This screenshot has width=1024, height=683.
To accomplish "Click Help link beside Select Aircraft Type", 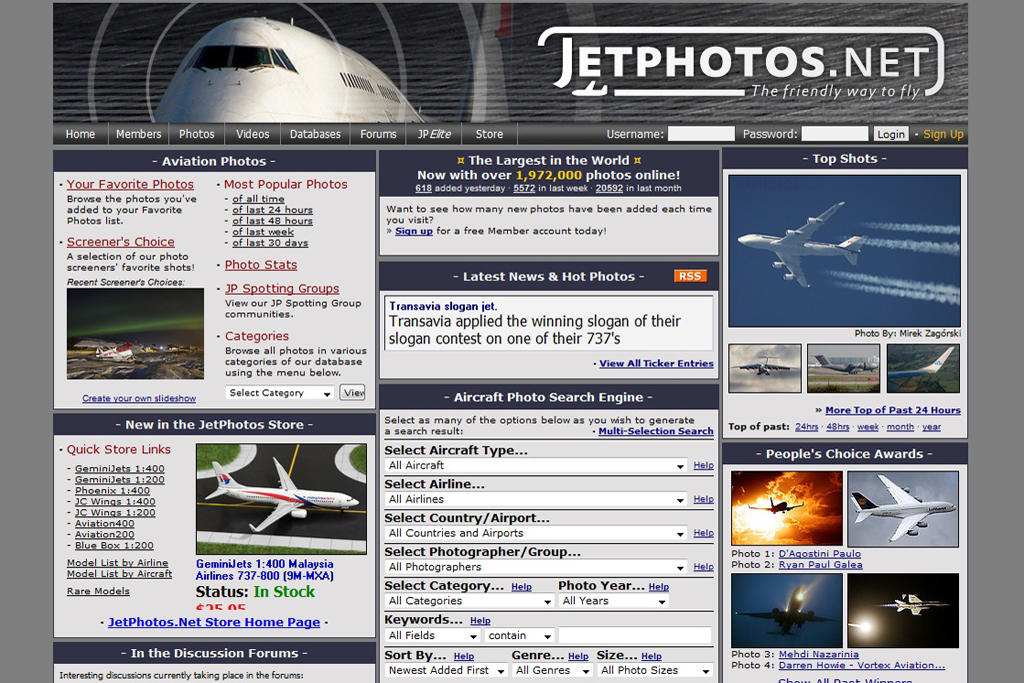I will tap(703, 466).
